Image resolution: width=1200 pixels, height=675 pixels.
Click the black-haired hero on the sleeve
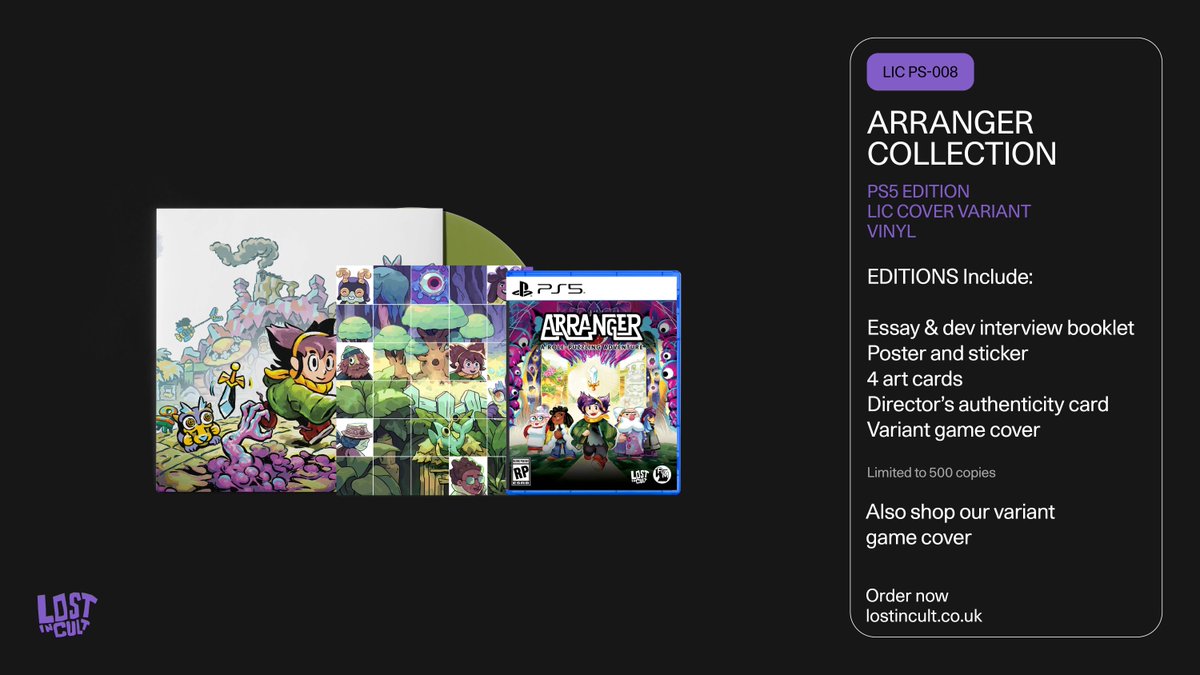300,380
